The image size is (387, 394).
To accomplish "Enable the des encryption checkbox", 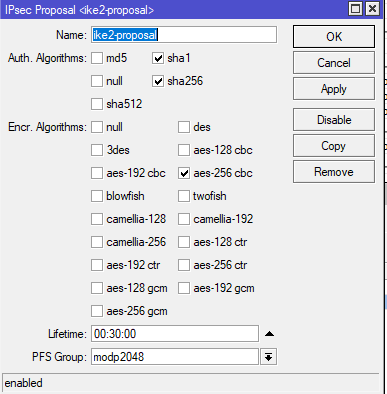I will (184, 127).
